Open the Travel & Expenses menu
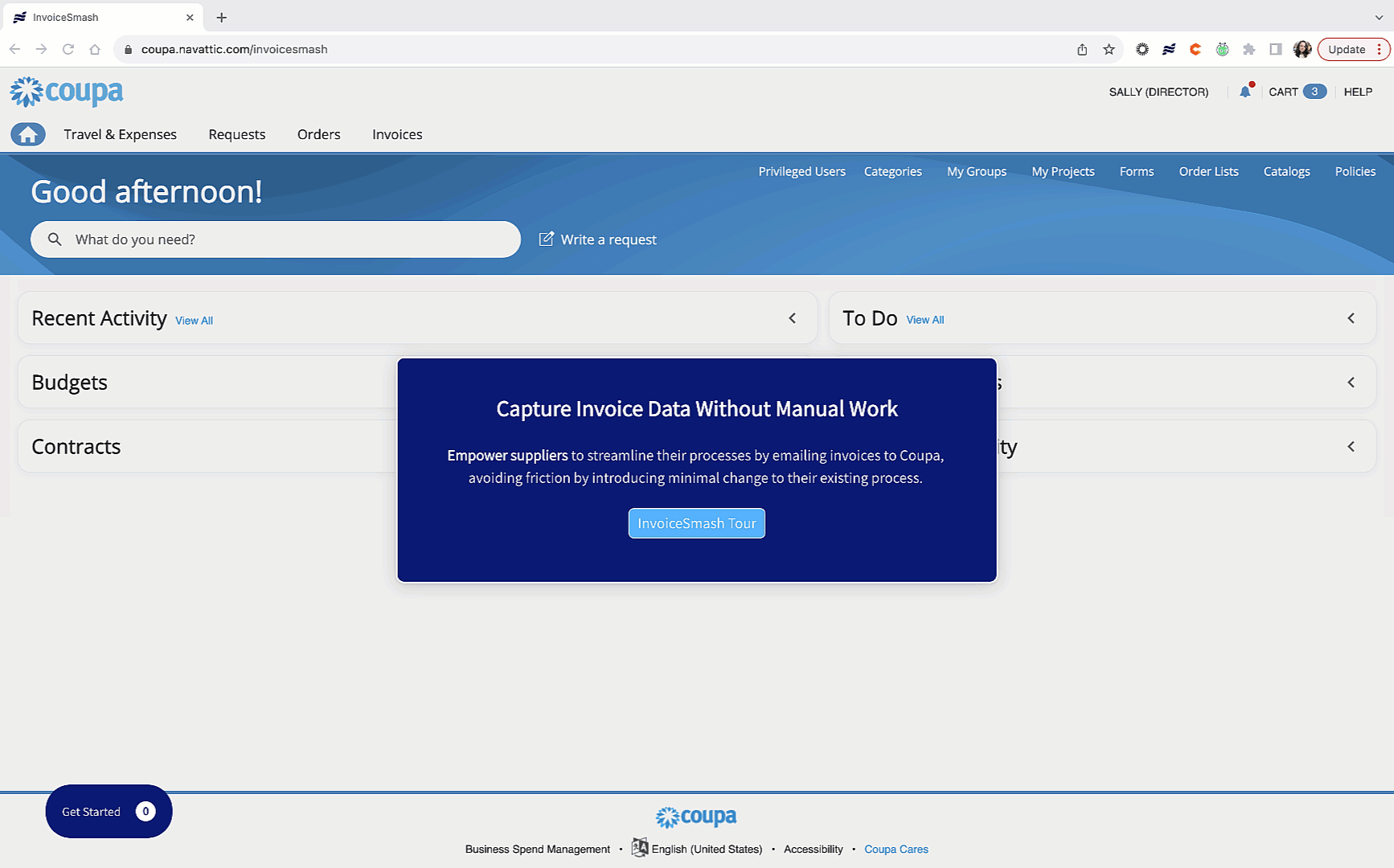 click(x=121, y=134)
